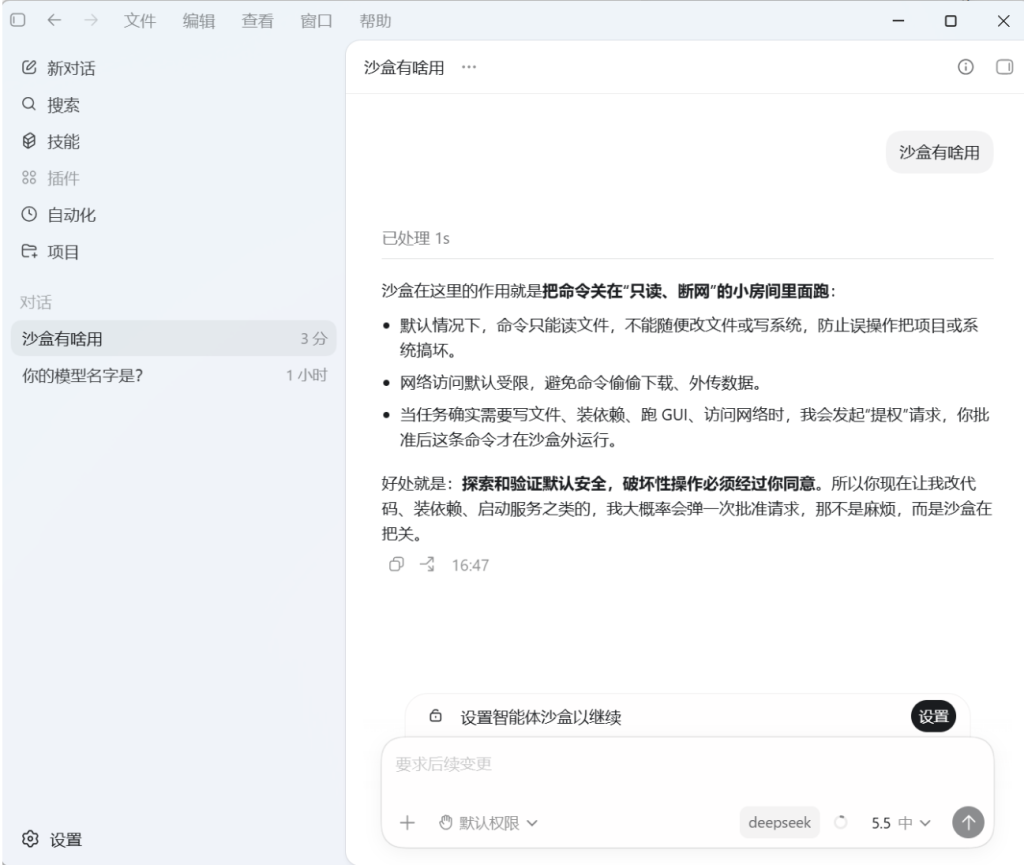
Task: Click the info circle icon in the header
Action: click(965, 67)
